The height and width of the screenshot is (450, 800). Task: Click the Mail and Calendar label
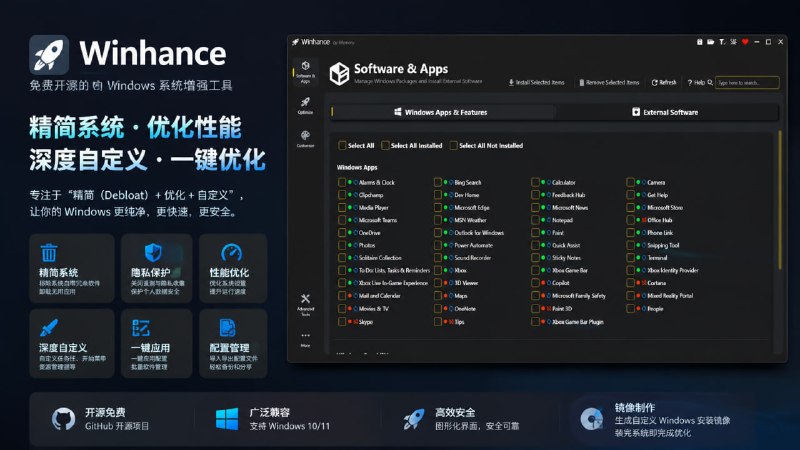pyautogui.click(x=380, y=295)
